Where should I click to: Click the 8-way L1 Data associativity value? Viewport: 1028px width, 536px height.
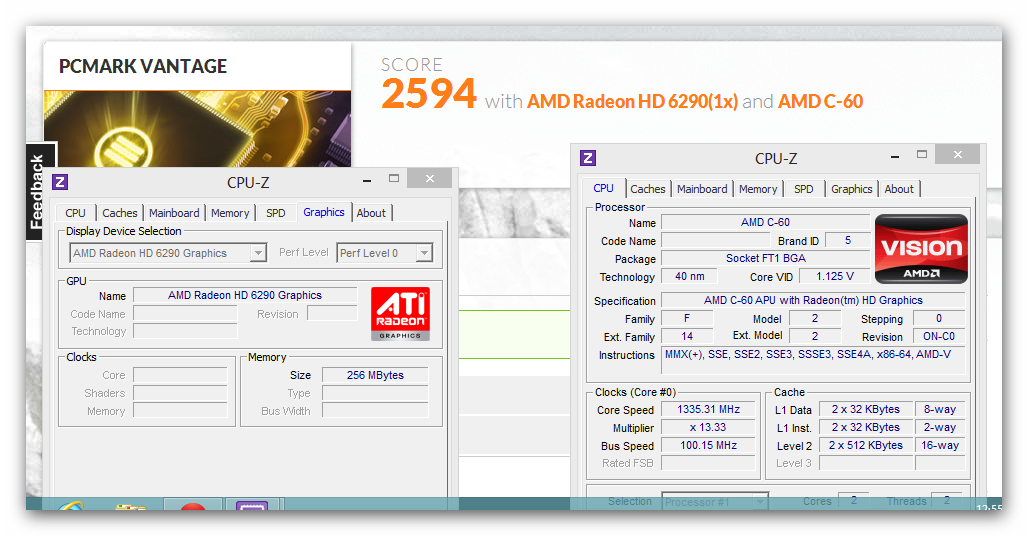(939, 410)
